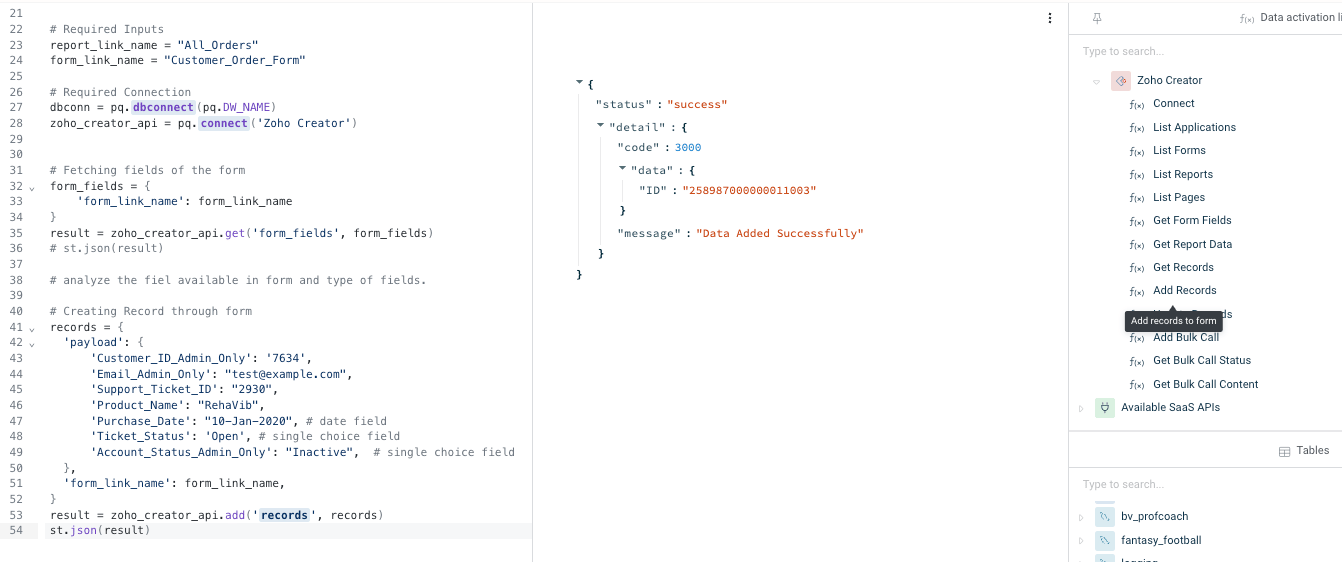Select the List Applications function

click(x=1194, y=128)
